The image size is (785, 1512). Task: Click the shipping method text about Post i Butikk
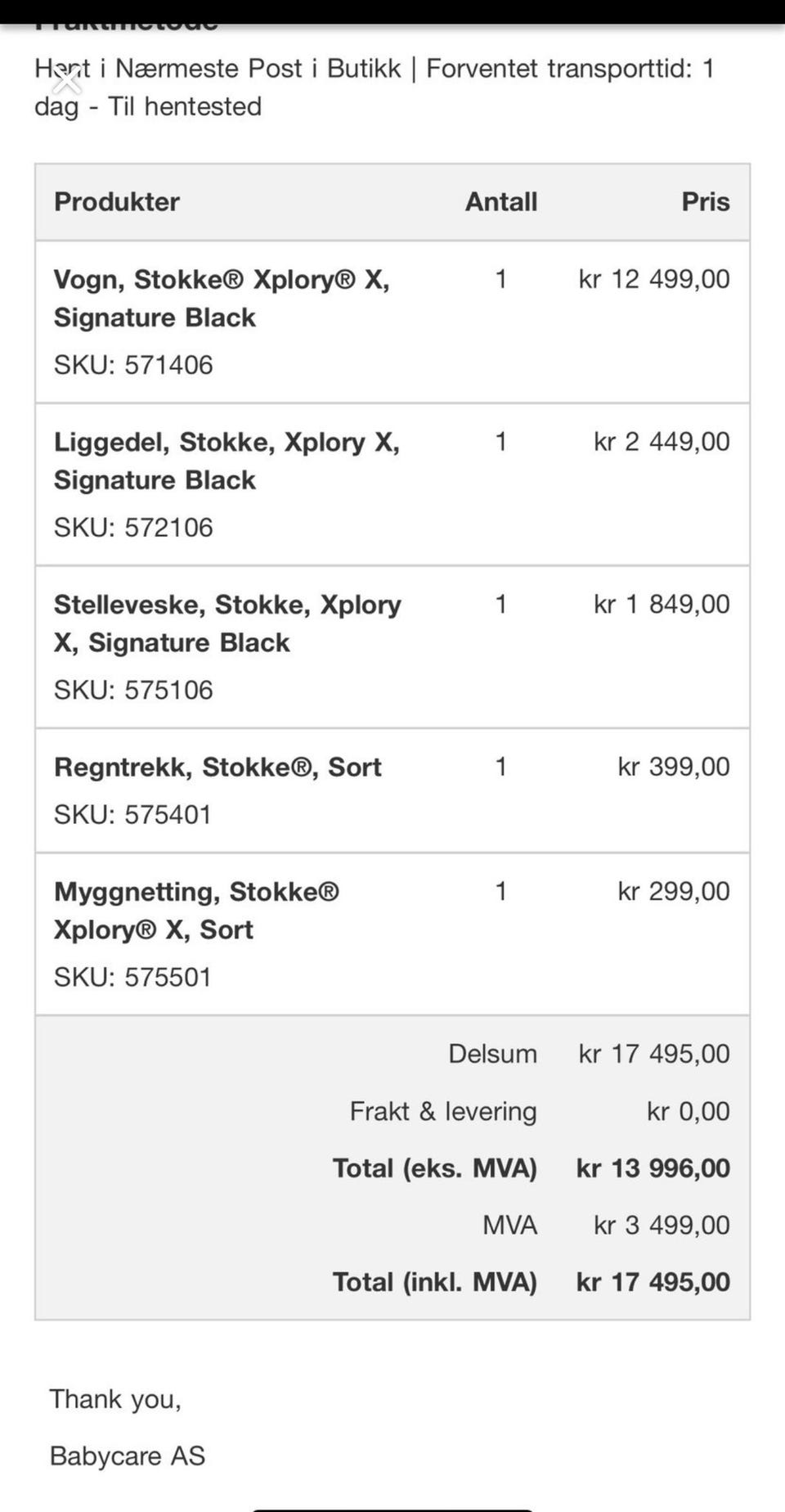pyautogui.click(x=375, y=87)
